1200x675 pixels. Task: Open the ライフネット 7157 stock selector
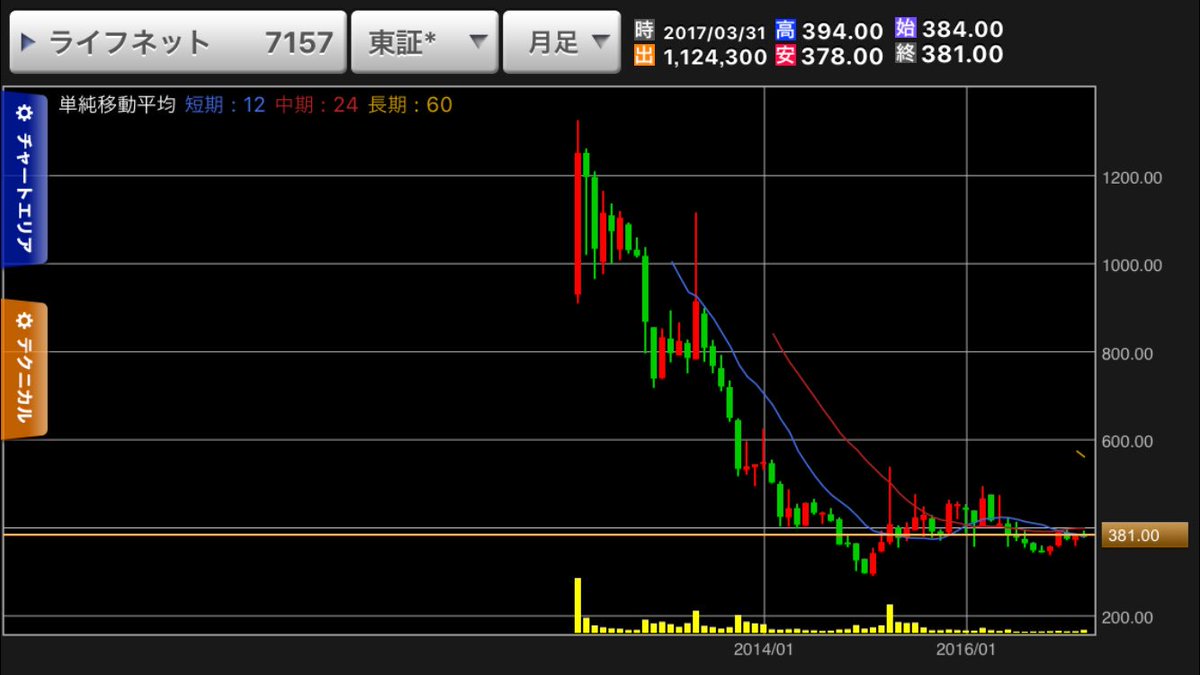click(x=178, y=42)
